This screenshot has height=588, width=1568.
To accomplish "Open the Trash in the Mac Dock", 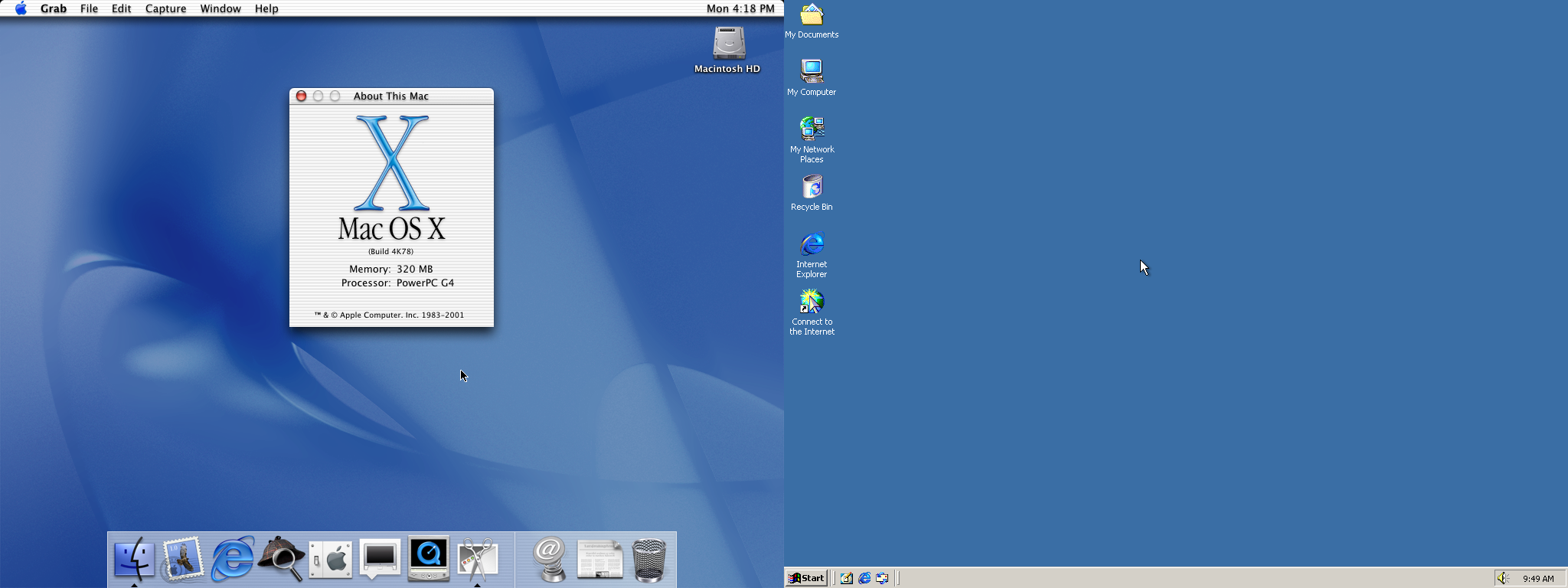I will coord(649,560).
